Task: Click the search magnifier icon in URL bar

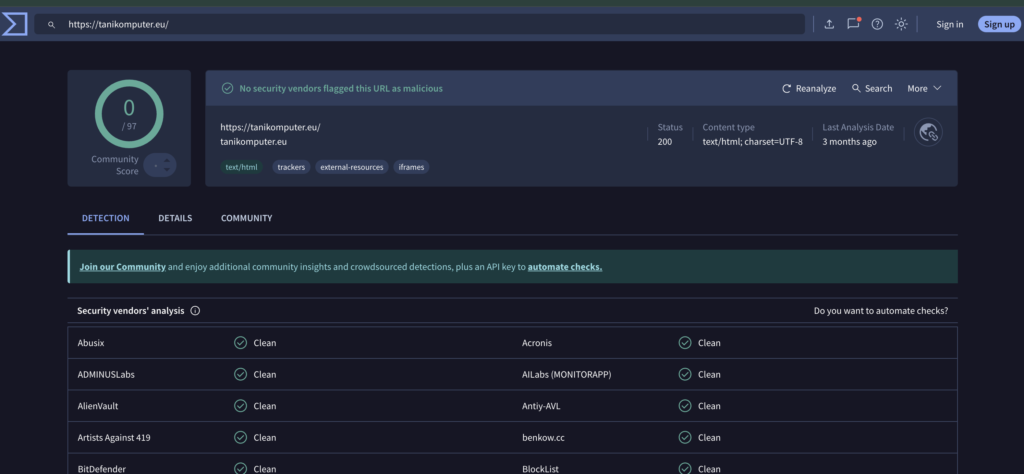Action: click(52, 25)
